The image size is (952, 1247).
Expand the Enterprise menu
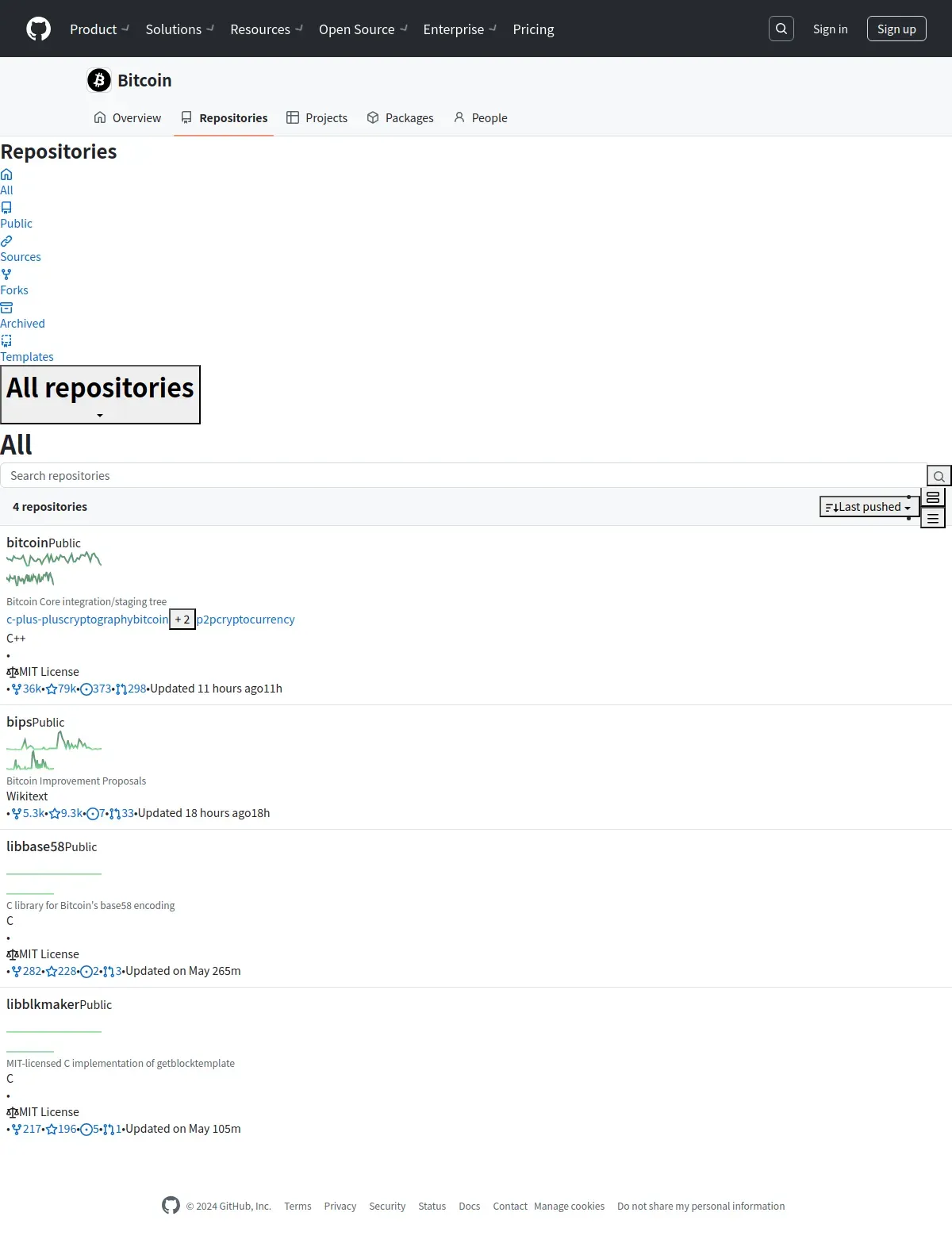(x=460, y=29)
